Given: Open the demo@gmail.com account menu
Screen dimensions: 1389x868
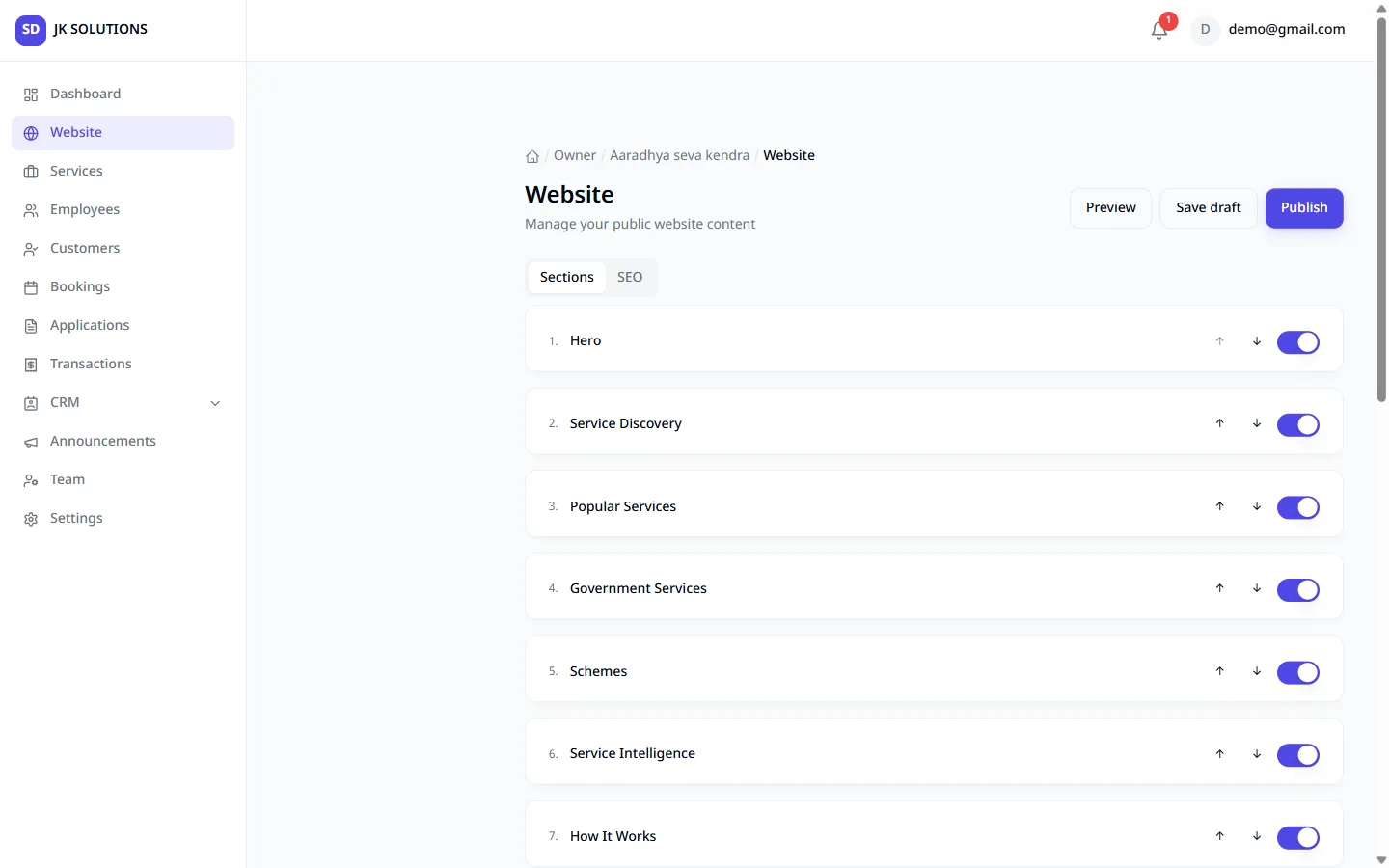Looking at the screenshot, I should (x=1268, y=30).
